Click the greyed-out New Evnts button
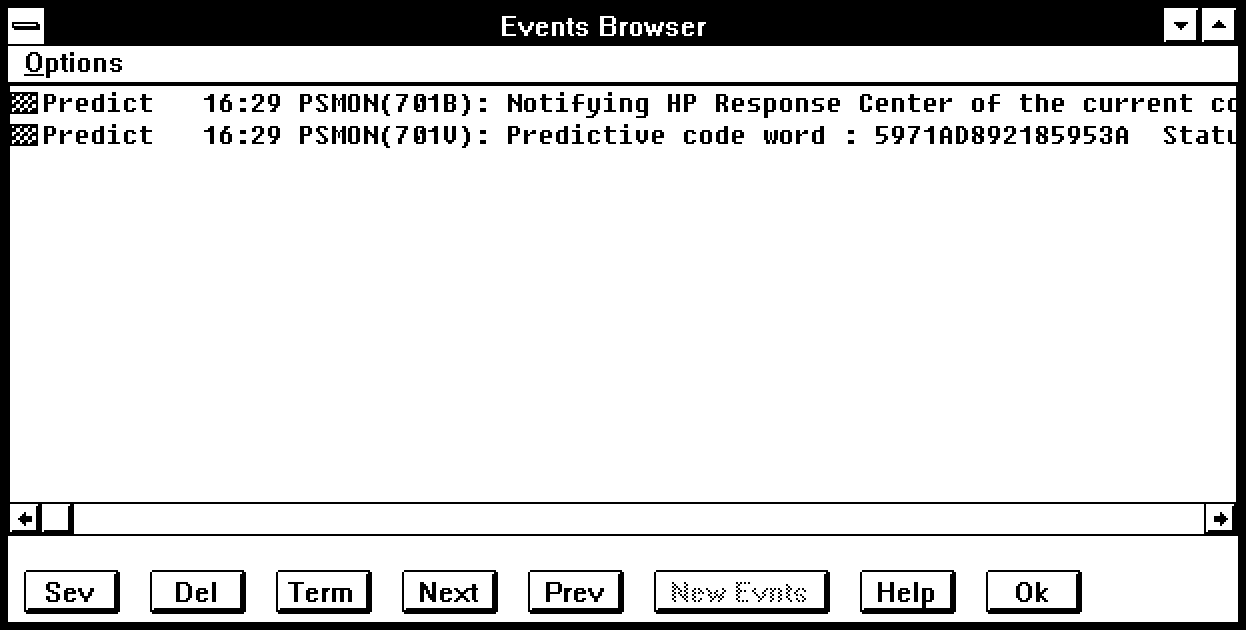Image resolution: width=1246 pixels, height=630 pixels. tap(739, 592)
